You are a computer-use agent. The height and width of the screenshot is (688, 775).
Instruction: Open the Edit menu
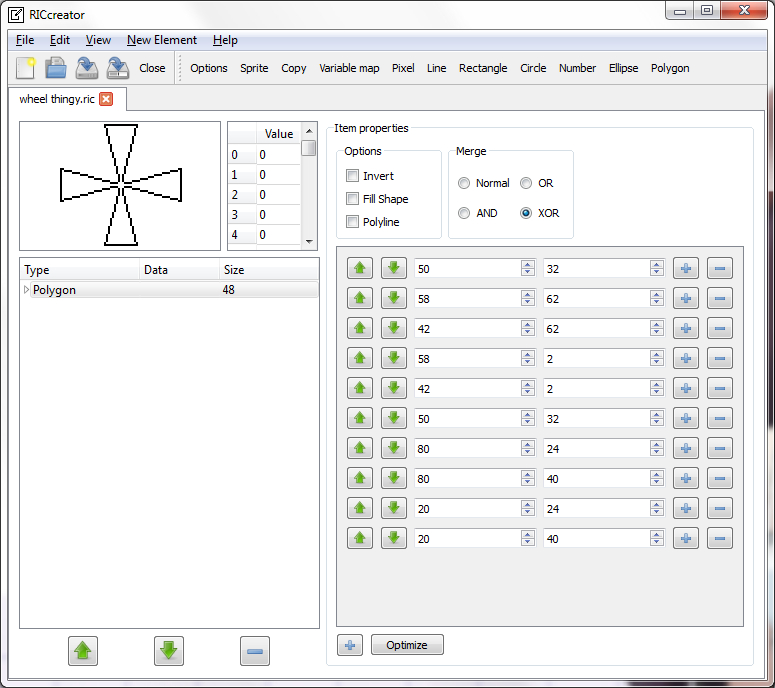coord(60,40)
